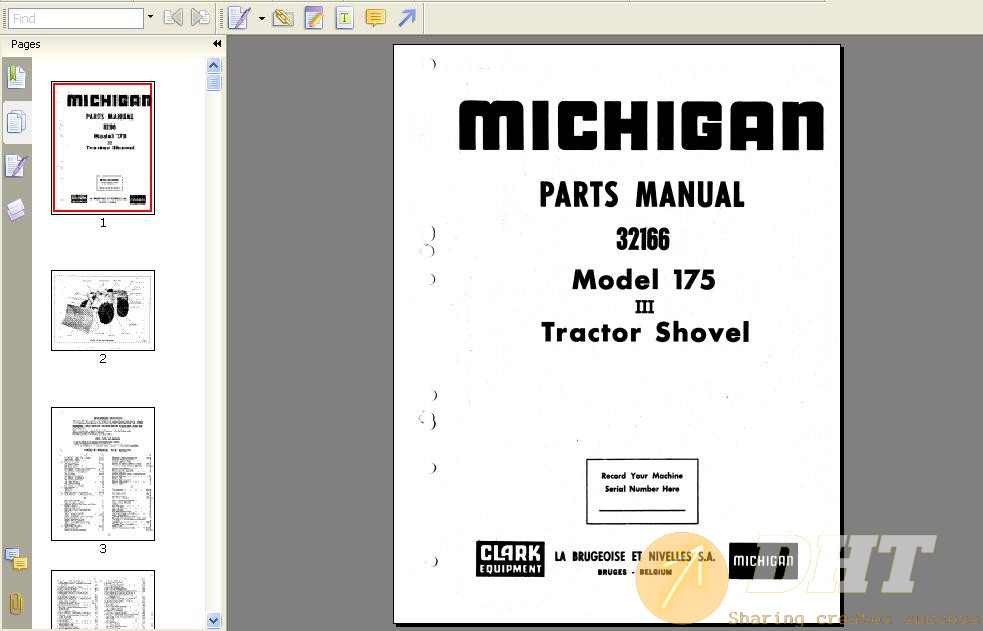Select page 3 thumbnail
The width and height of the screenshot is (983, 631).
pyautogui.click(x=103, y=474)
